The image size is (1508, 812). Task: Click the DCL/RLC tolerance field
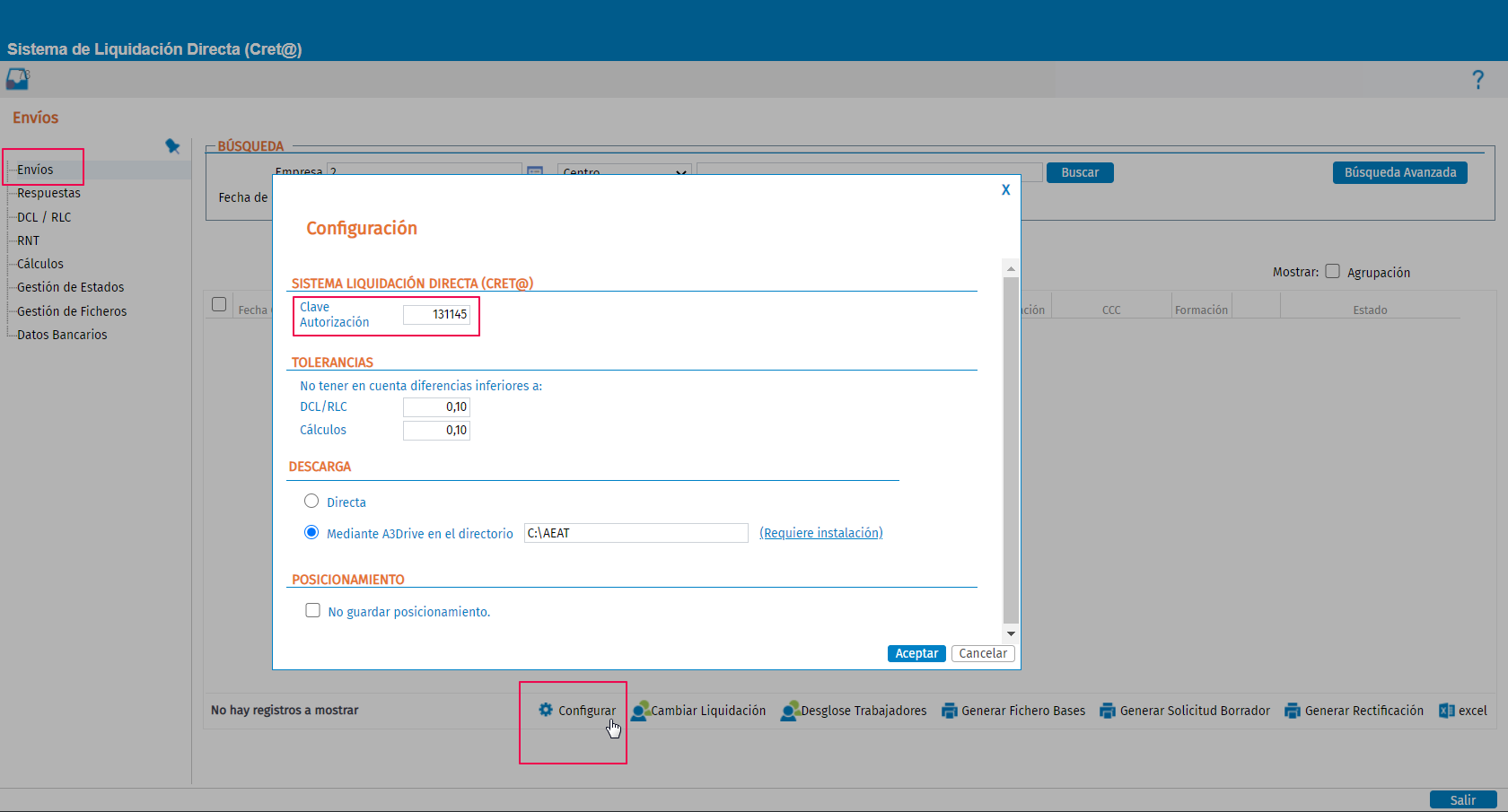coord(436,406)
